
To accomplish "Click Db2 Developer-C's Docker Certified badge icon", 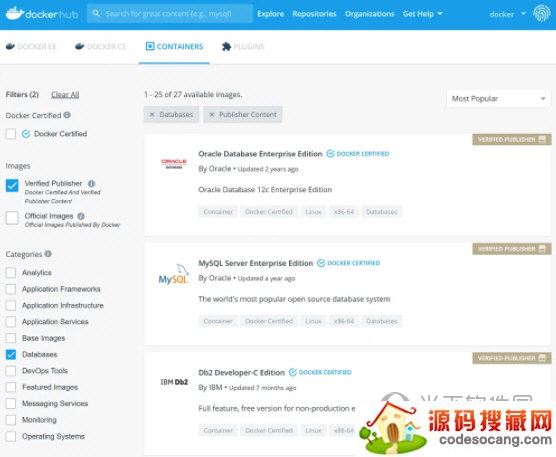I will pos(293,372).
